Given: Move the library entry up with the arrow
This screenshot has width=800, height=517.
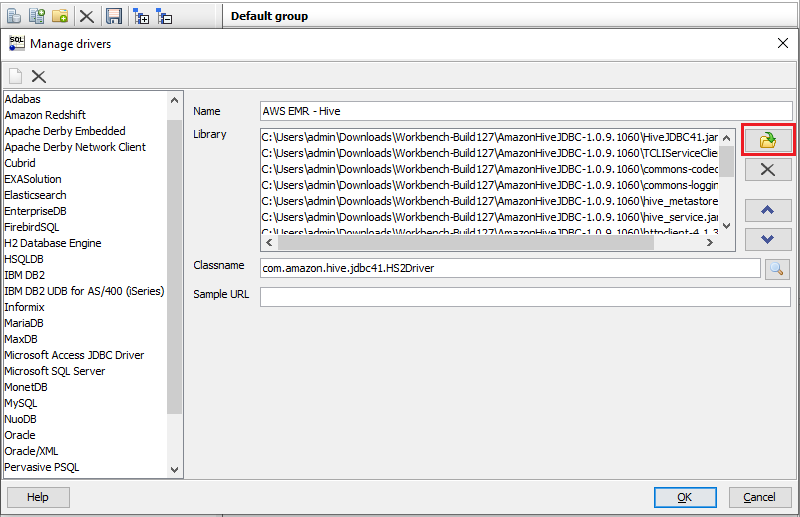Looking at the screenshot, I should click(768, 210).
